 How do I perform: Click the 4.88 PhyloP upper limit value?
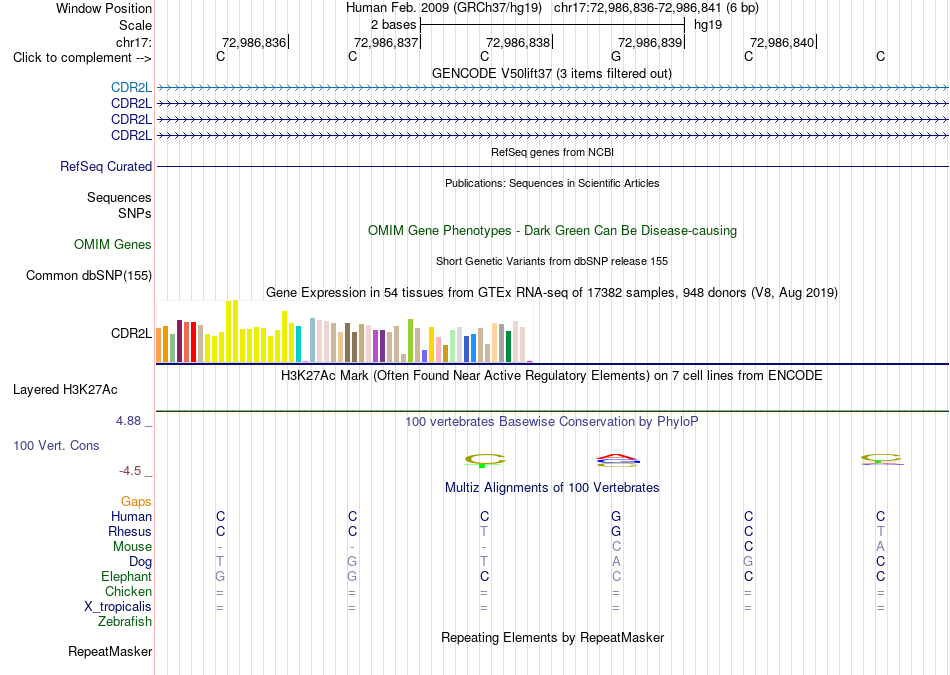click(128, 421)
